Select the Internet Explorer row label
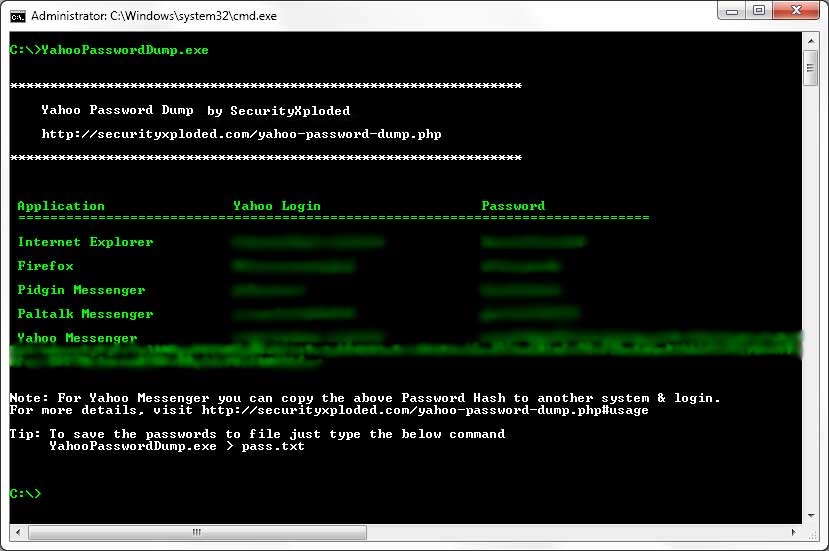 click(85, 242)
